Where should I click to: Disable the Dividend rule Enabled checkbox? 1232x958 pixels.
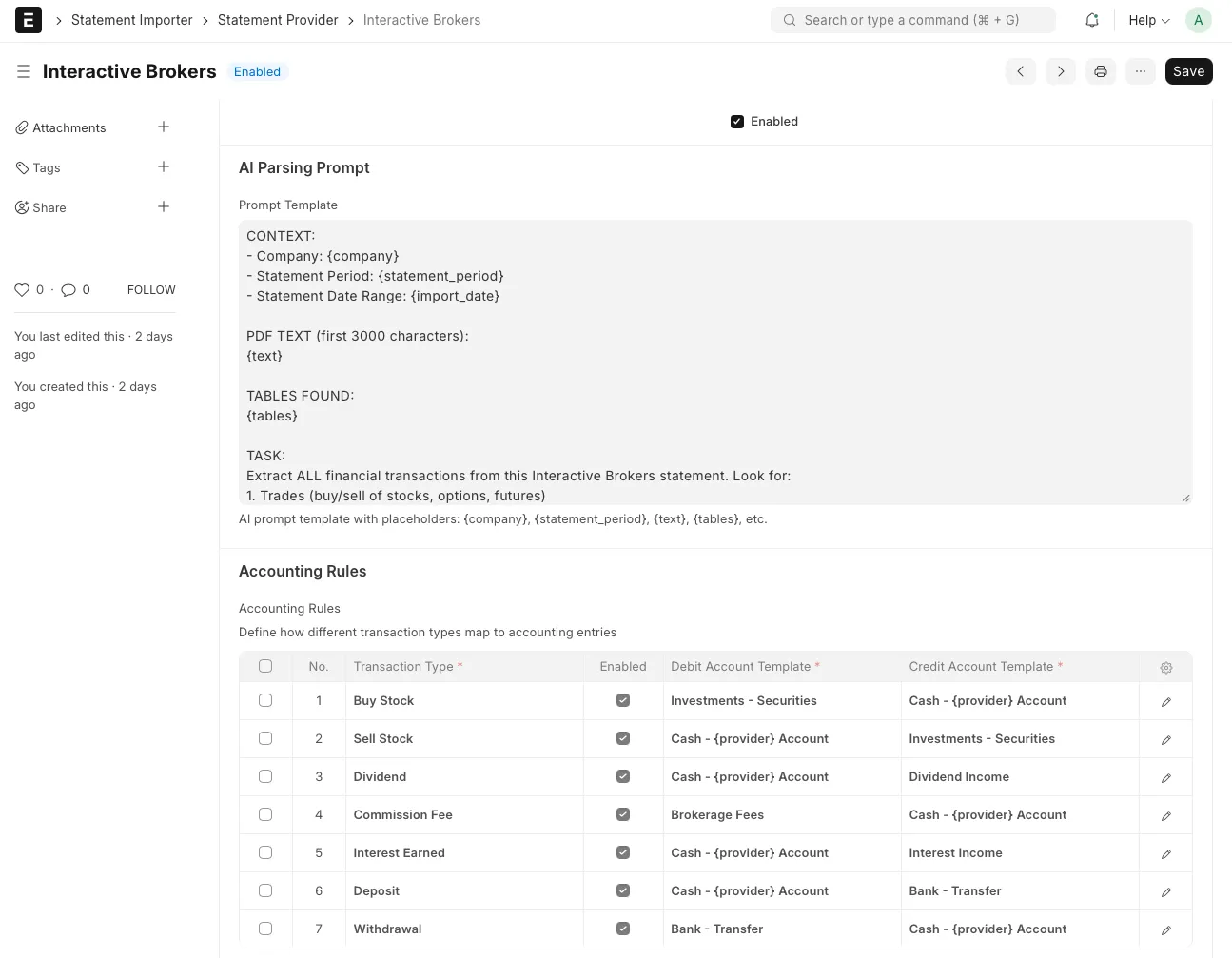pos(623,776)
